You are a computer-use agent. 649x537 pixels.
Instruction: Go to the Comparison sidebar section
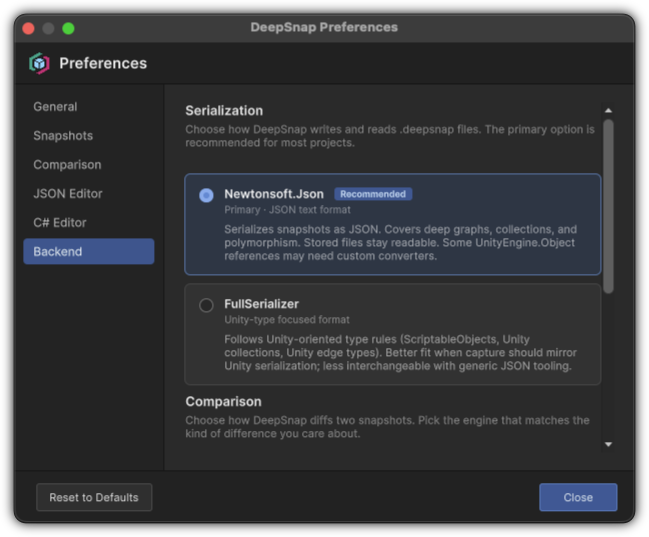coord(89,165)
